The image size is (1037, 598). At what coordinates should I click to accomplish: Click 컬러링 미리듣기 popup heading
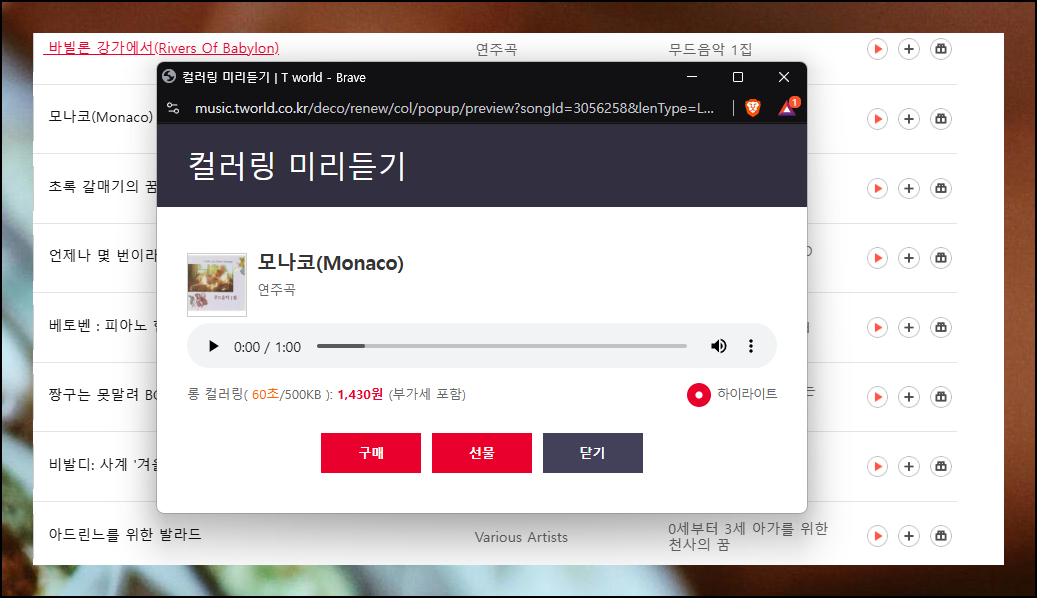(x=297, y=165)
